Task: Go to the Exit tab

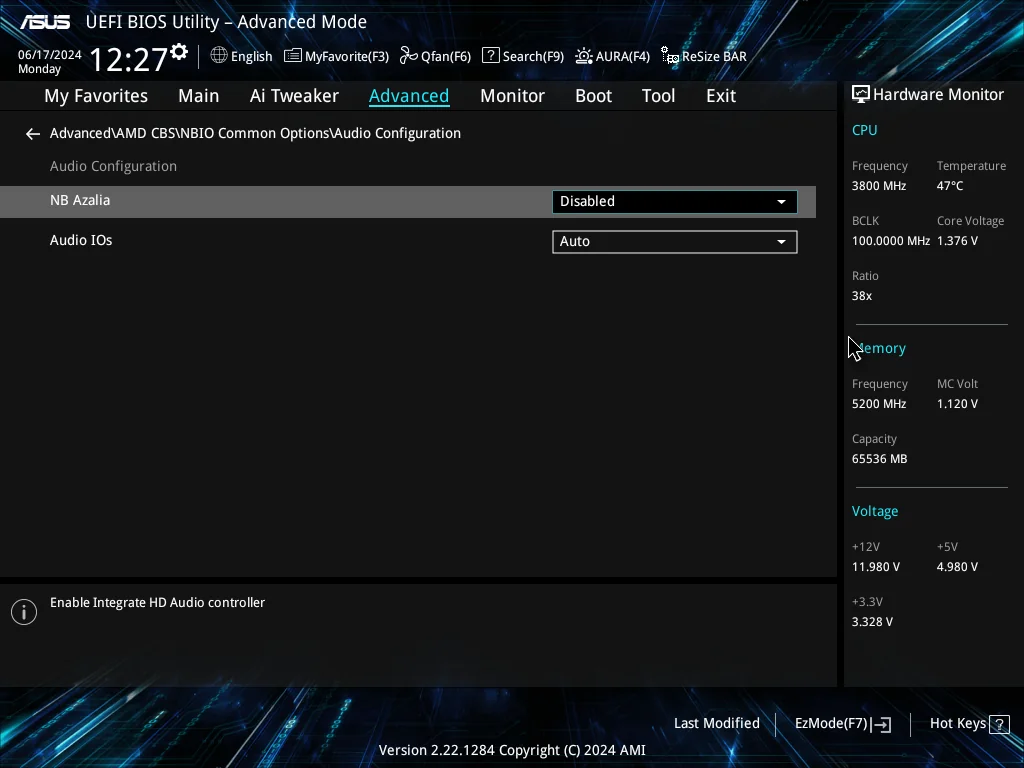Action: tap(721, 96)
